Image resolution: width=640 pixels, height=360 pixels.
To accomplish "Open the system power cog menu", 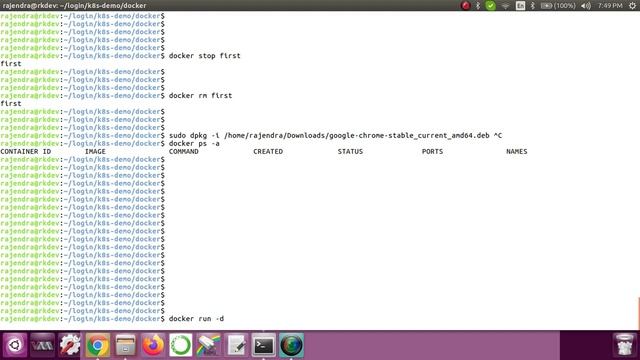I will (x=632, y=5).
